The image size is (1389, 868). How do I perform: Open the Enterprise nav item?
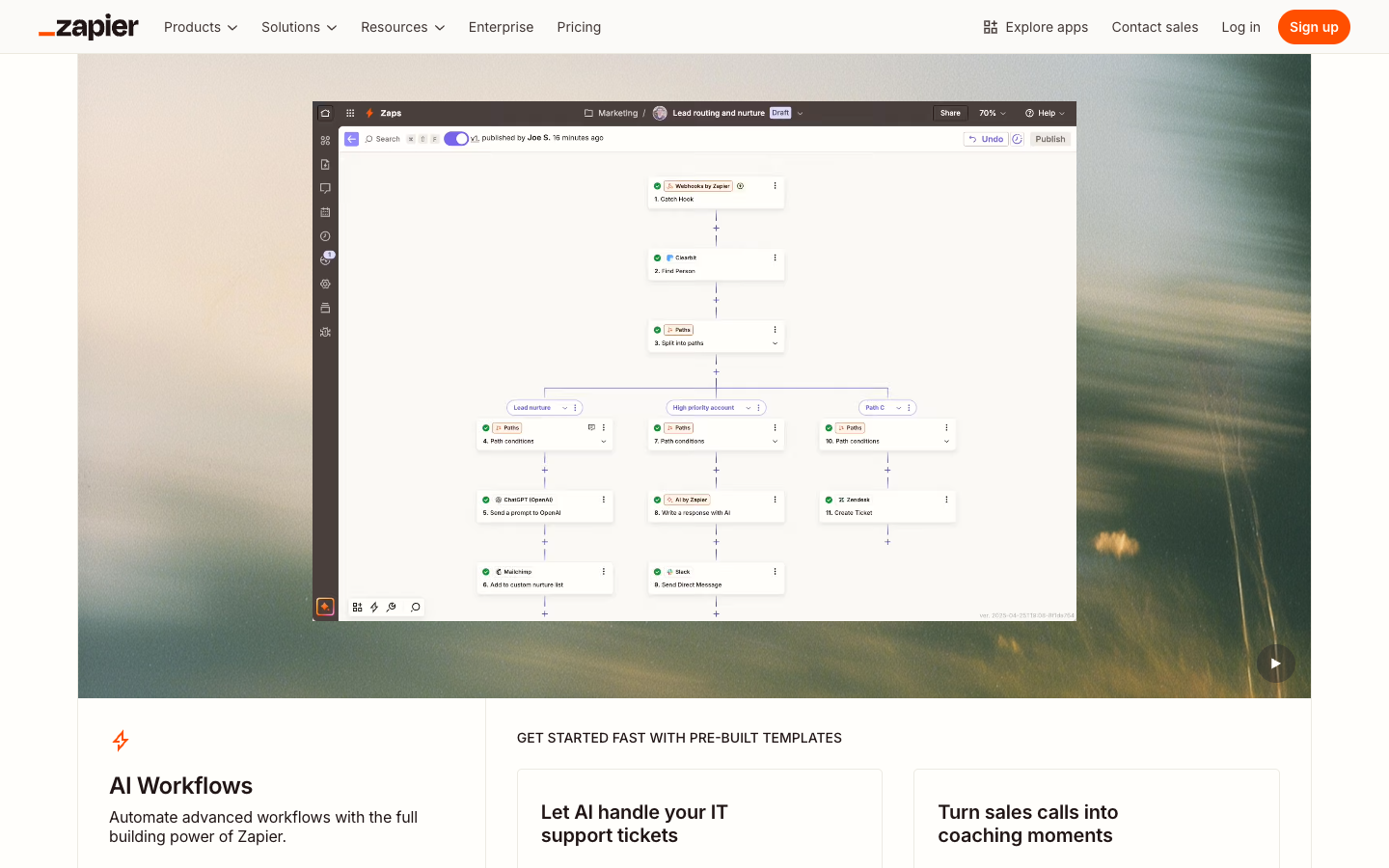click(x=501, y=27)
